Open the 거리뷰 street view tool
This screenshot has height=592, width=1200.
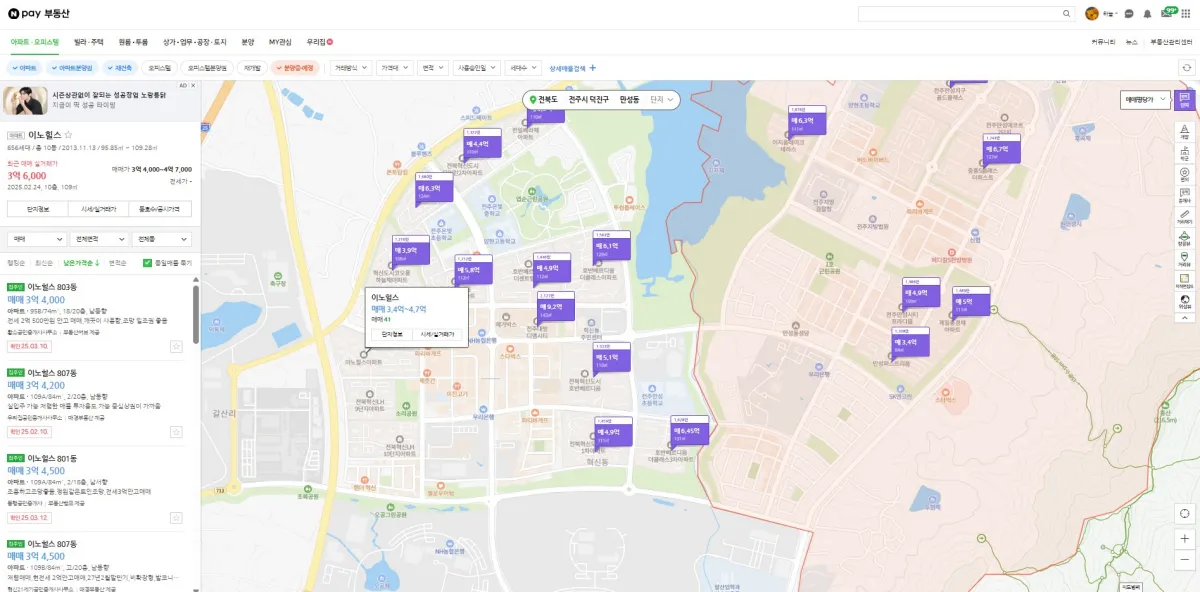(1184, 259)
